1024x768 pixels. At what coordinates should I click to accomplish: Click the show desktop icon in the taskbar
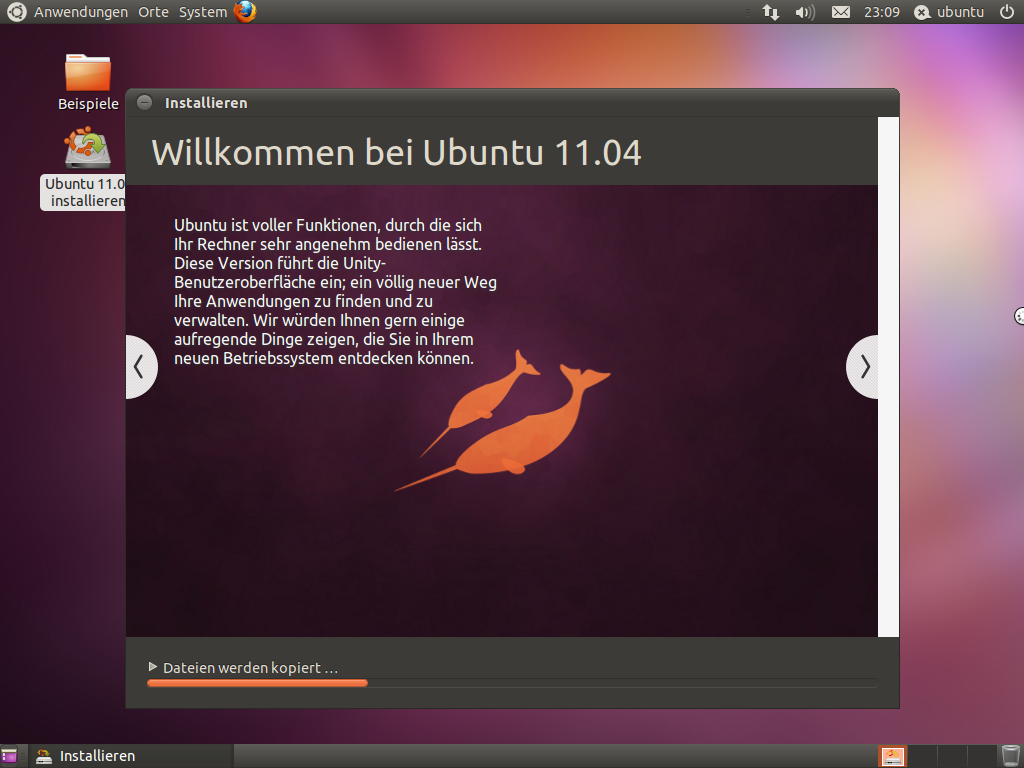[11, 756]
